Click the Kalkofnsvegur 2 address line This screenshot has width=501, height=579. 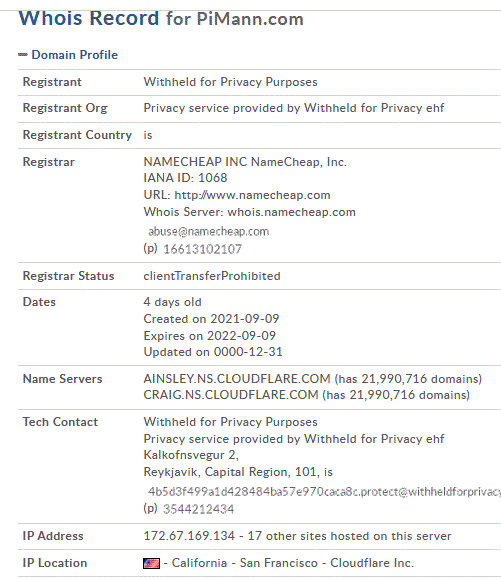pyautogui.click(x=191, y=455)
